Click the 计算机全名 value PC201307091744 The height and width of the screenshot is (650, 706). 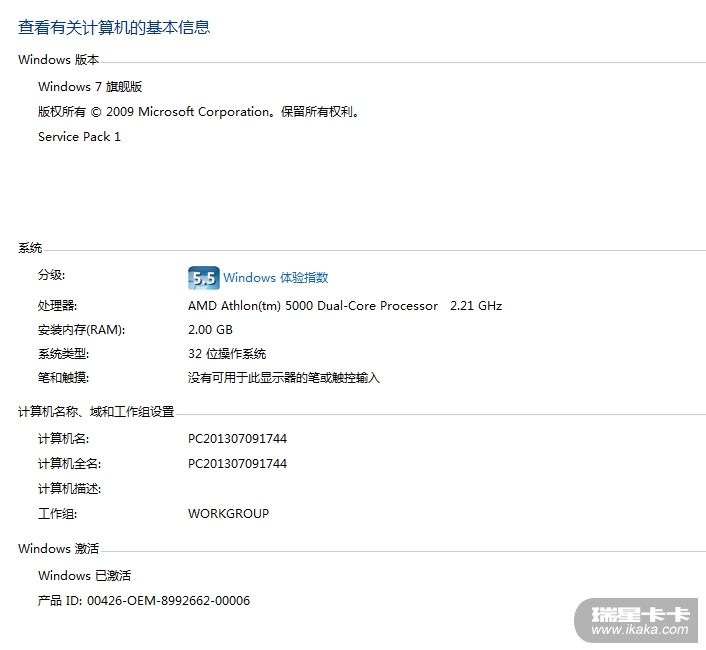[237, 464]
